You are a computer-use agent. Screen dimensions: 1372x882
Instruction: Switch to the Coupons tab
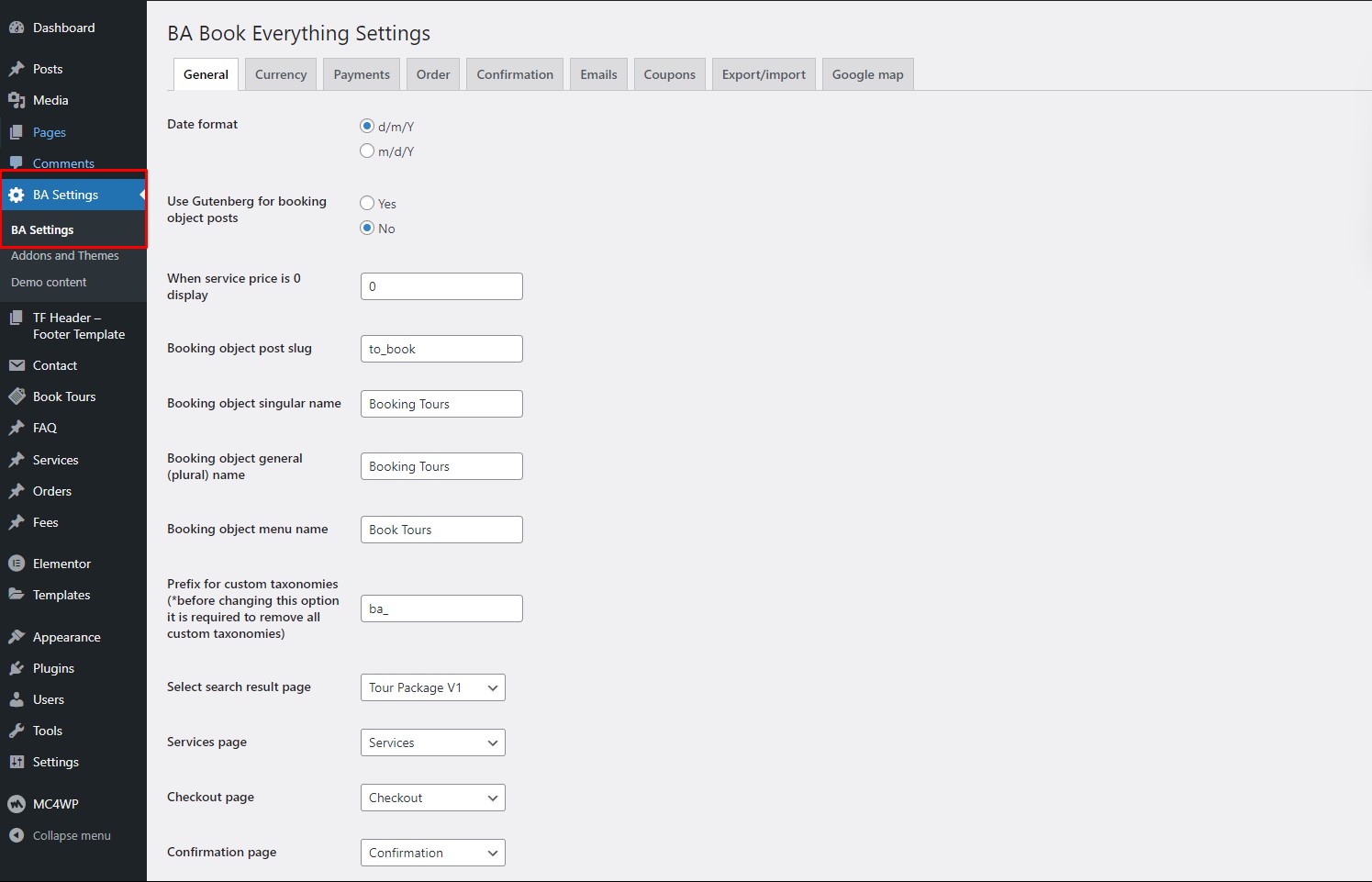pos(670,74)
